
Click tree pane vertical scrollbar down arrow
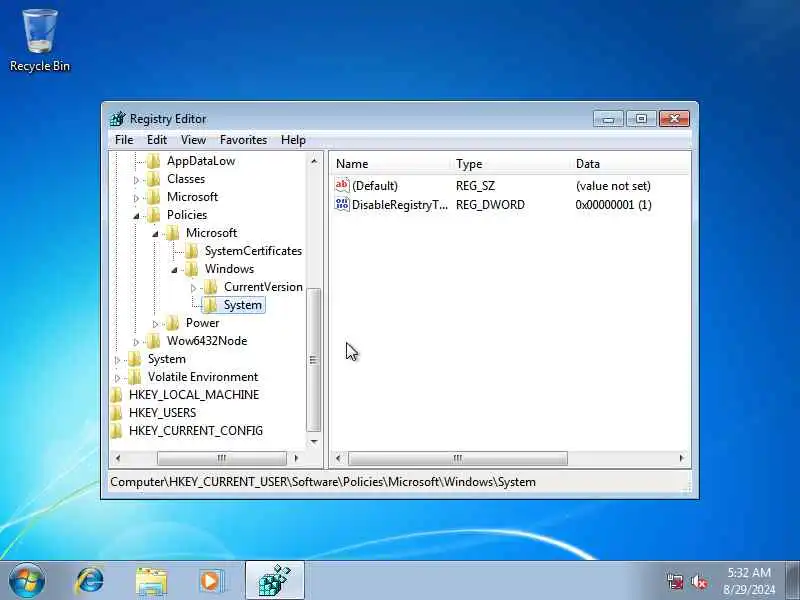[314, 442]
